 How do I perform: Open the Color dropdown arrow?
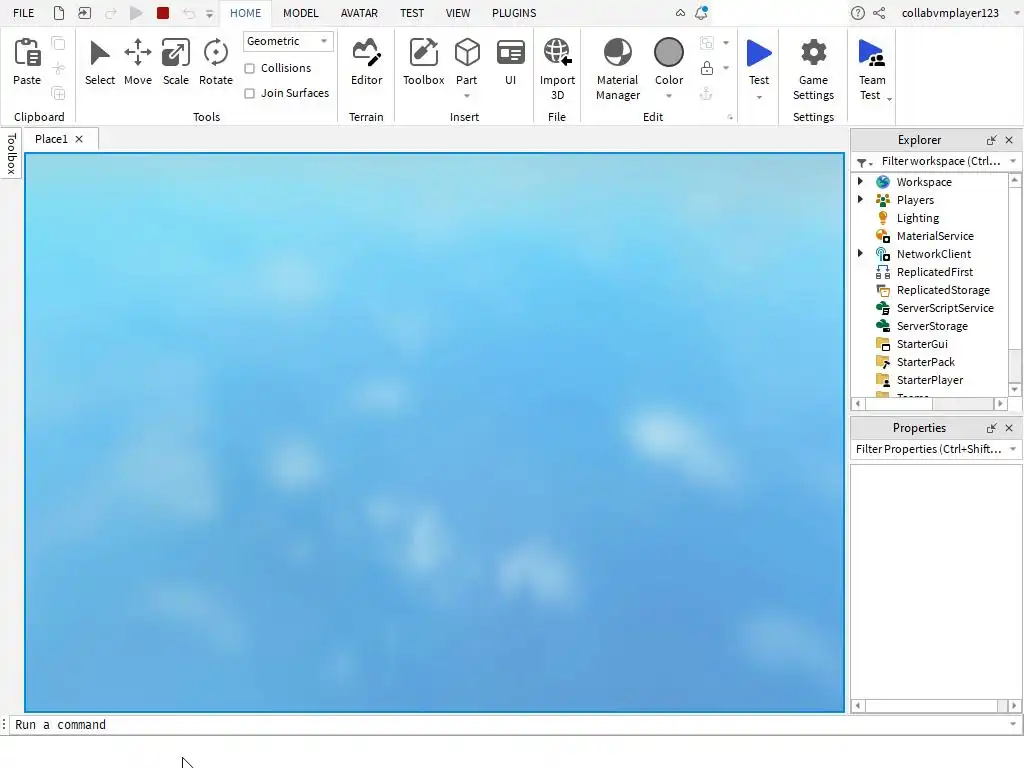(669, 96)
